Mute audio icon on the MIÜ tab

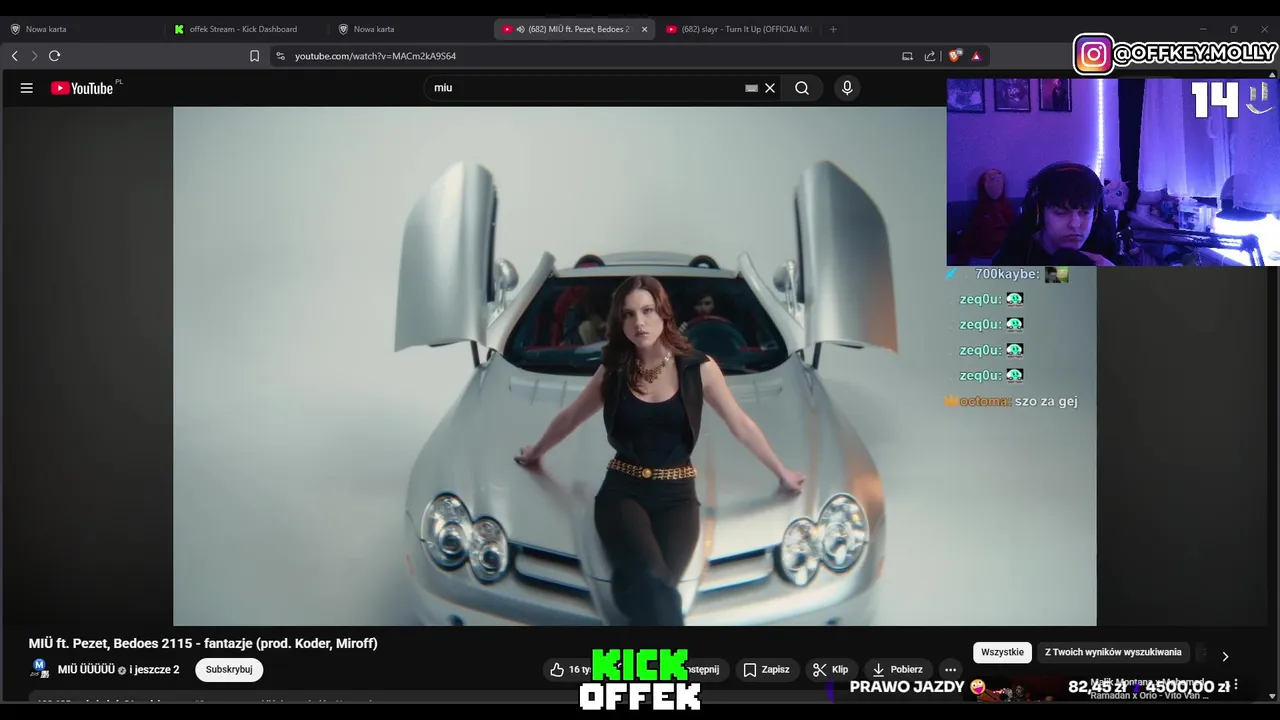click(520, 29)
